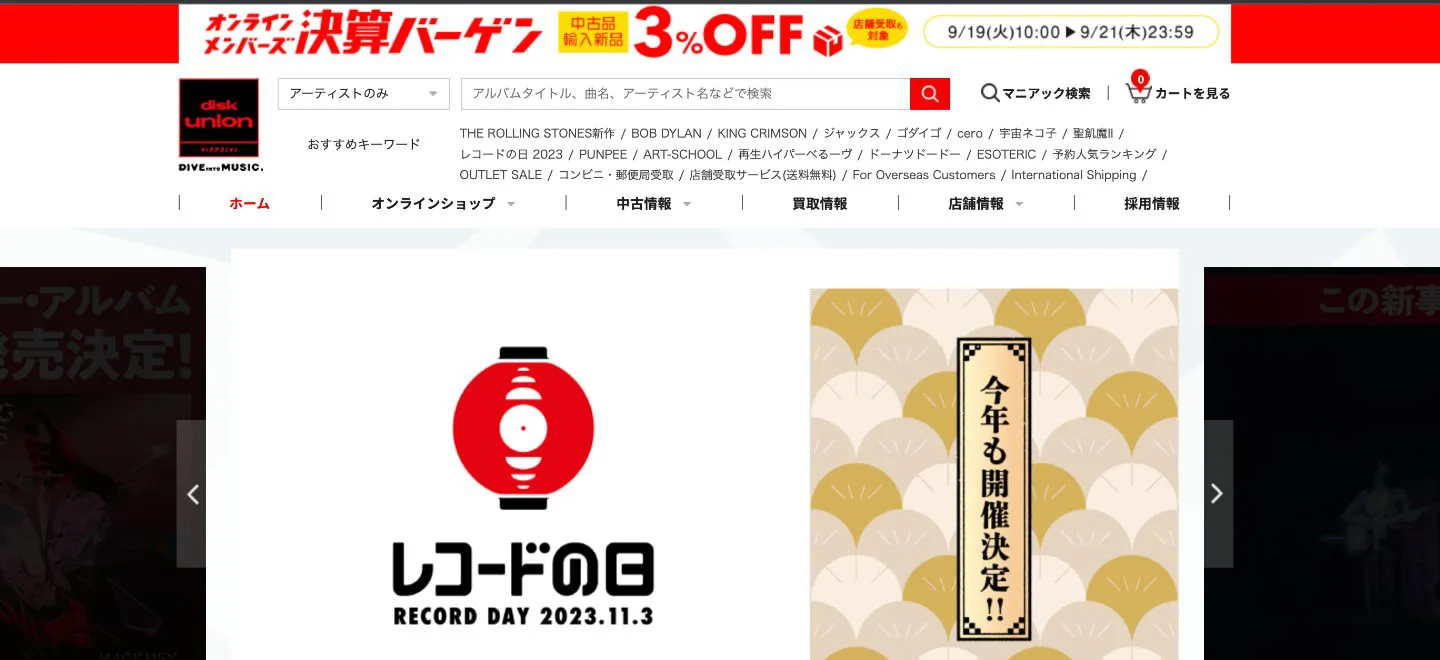Image resolution: width=1440 pixels, height=660 pixels.
Task: Show the previous carousel slide
Action: pos(192,494)
